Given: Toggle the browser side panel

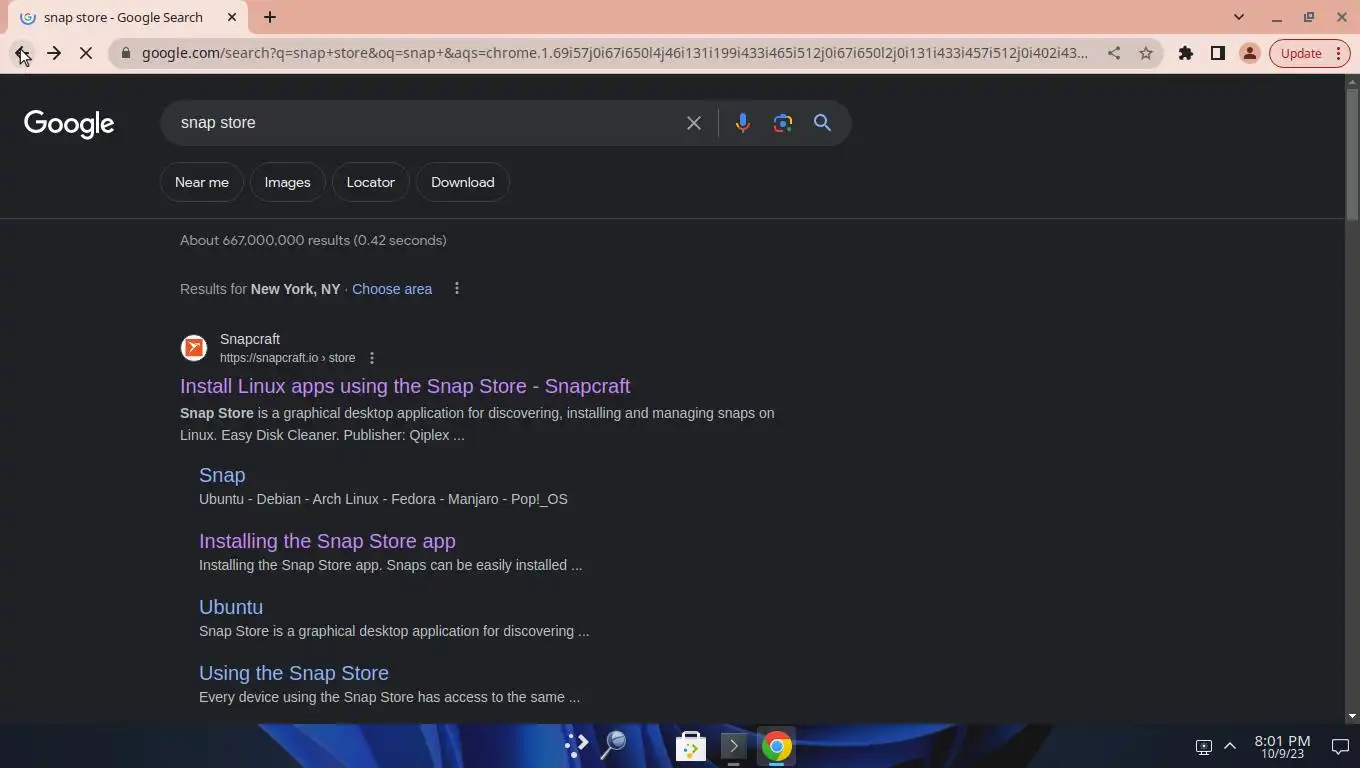Looking at the screenshot, I should point(1218,53).
